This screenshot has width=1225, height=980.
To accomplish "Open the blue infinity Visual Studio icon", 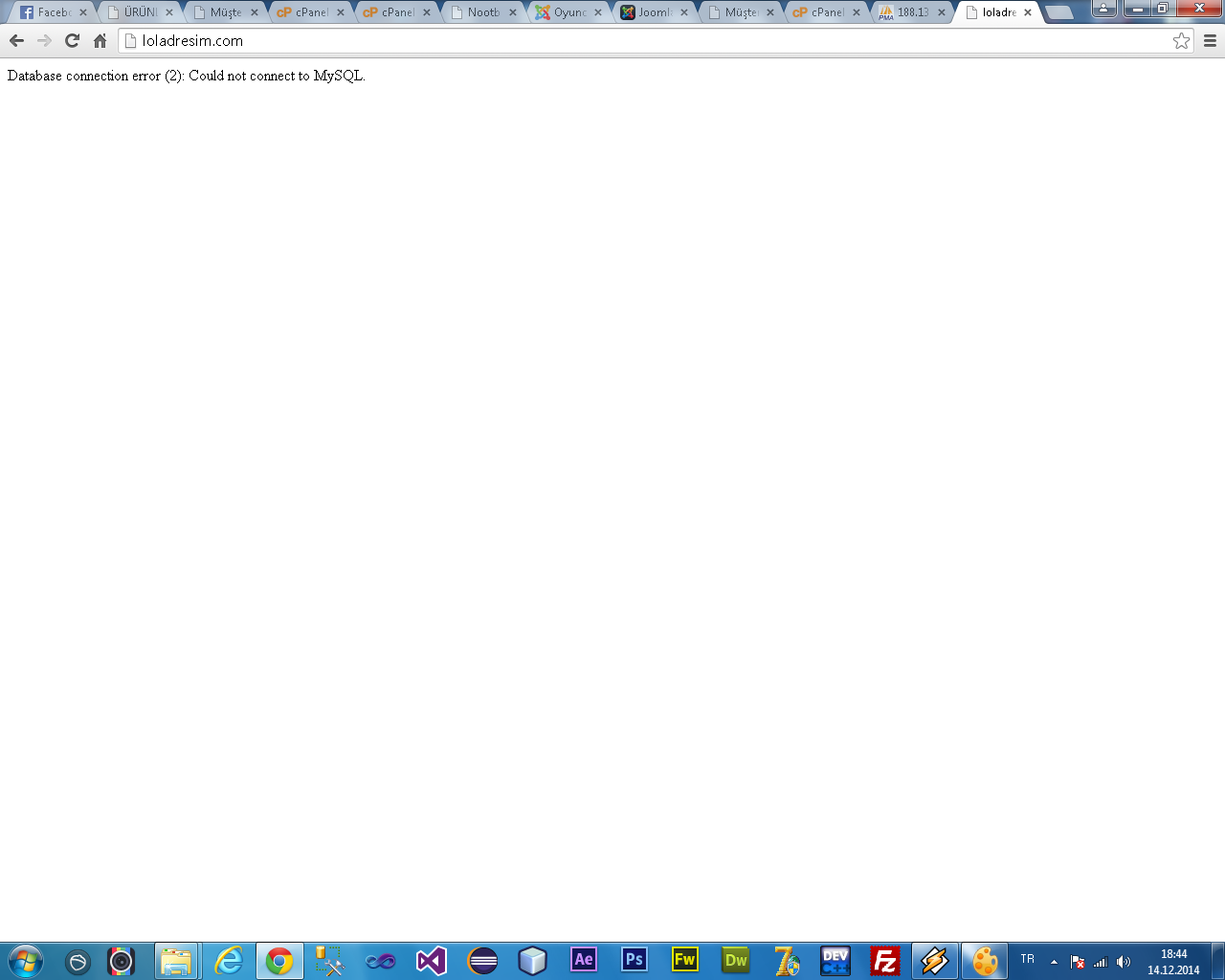I will pos(381,961).
